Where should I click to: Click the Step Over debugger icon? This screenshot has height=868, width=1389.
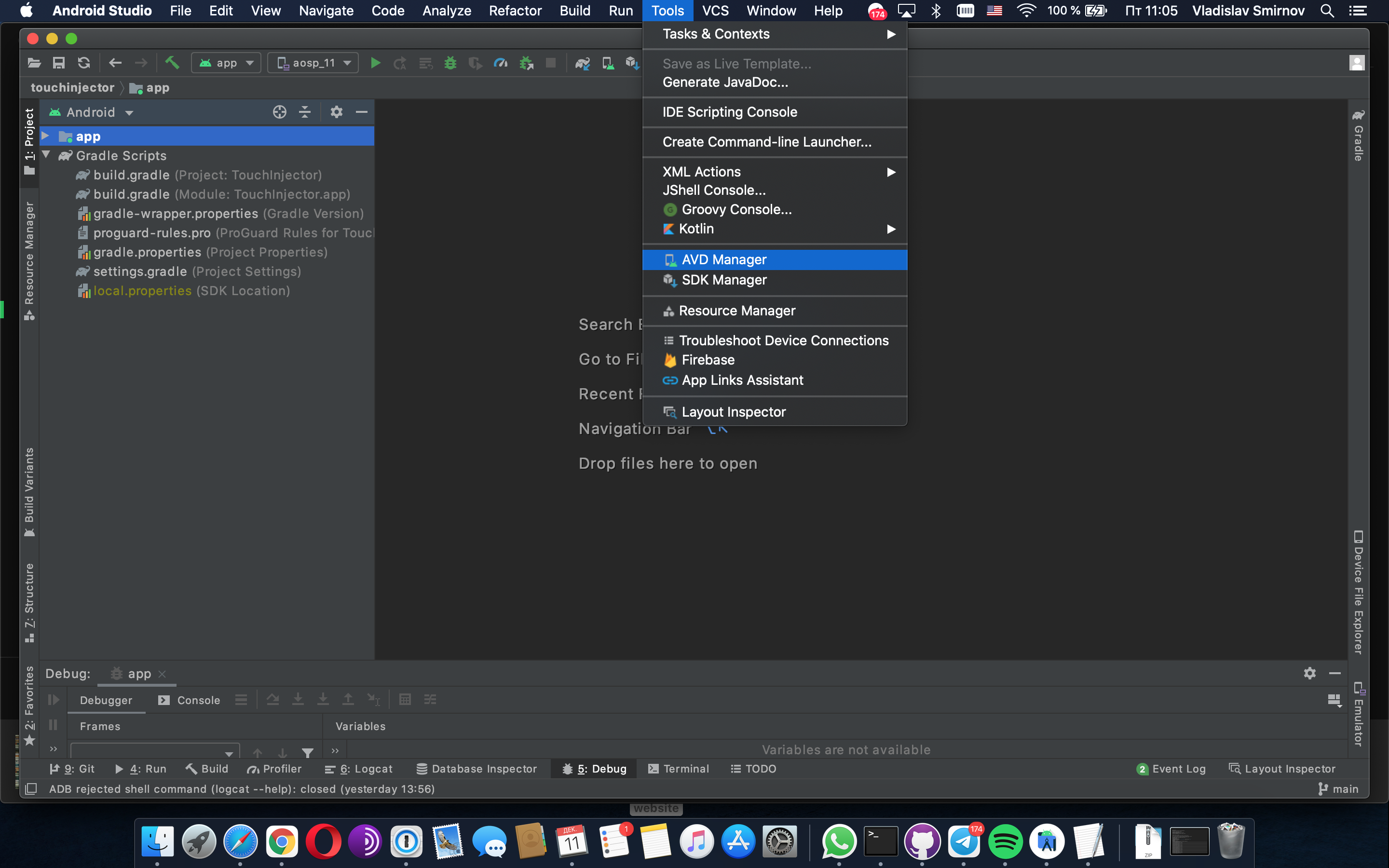point(273,699)
